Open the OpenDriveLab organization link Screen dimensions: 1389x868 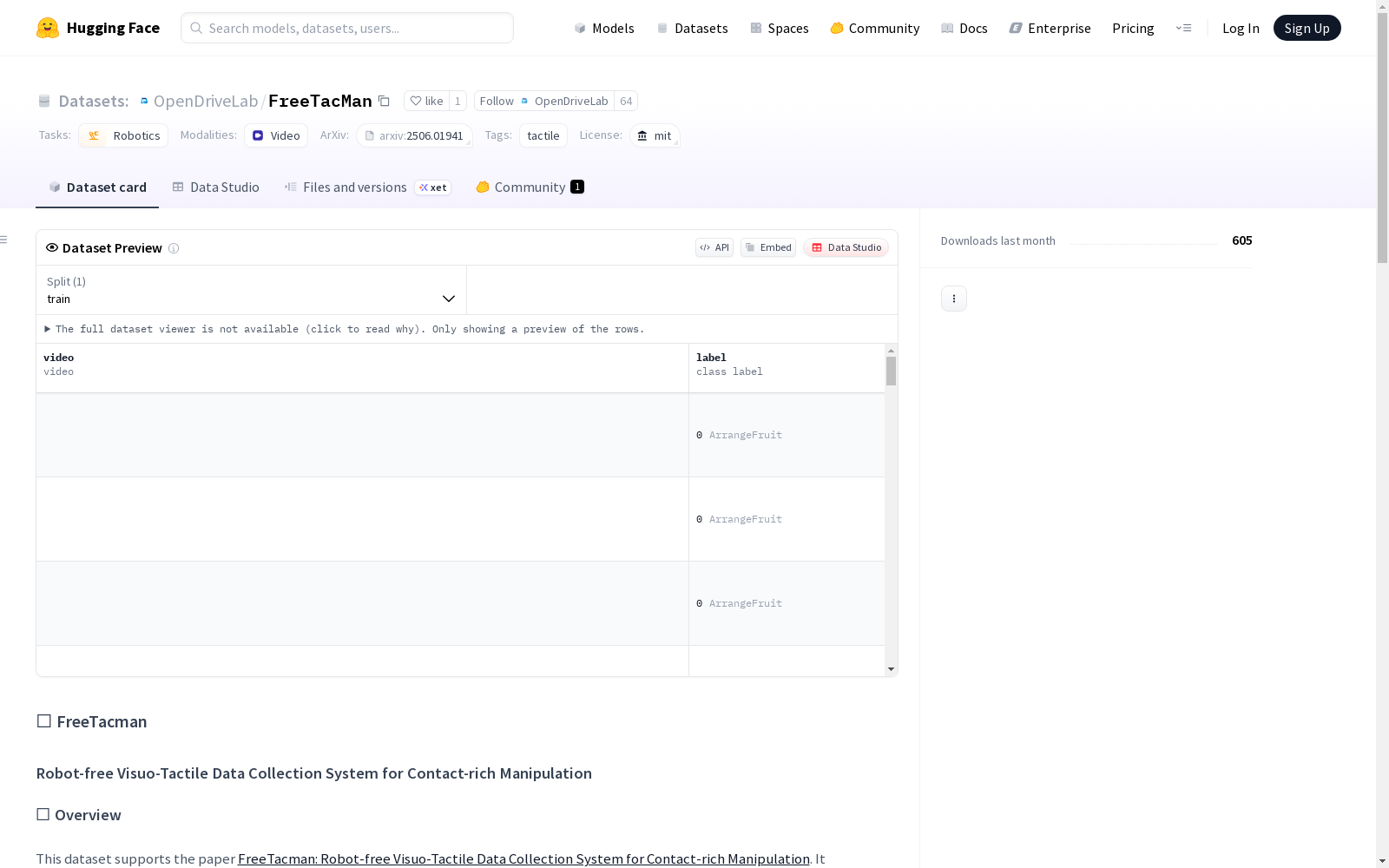[206, 101]
